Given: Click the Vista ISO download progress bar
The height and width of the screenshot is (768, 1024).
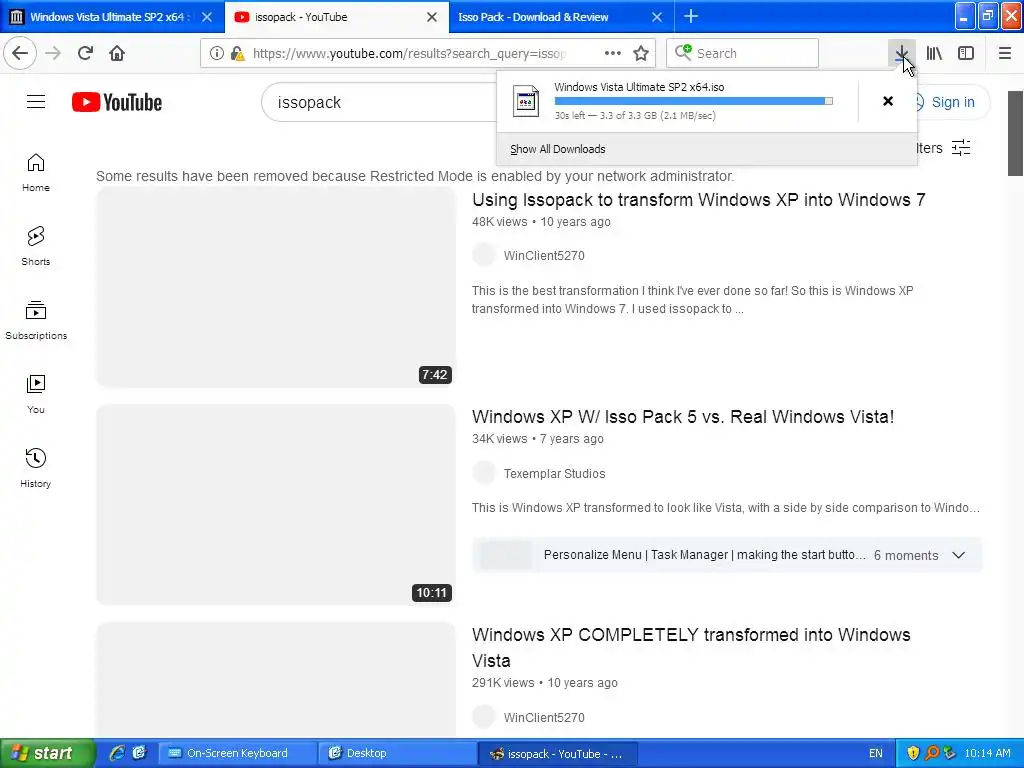Looking at the screenshot, I should point(693,101).
